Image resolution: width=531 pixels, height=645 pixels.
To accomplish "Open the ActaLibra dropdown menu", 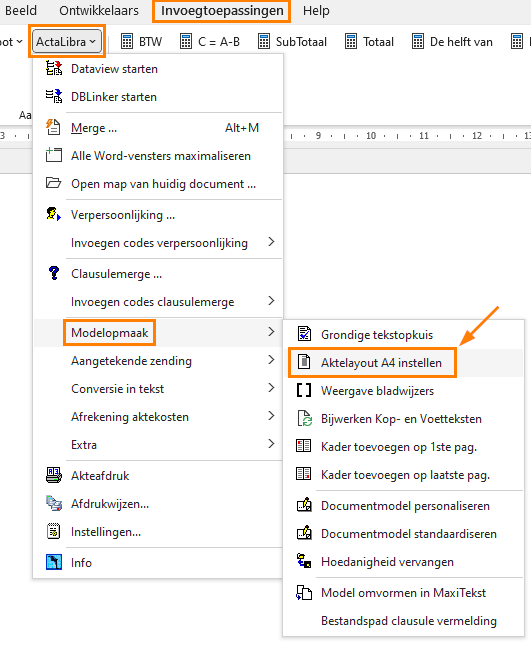I will click(x=67, y=41).
